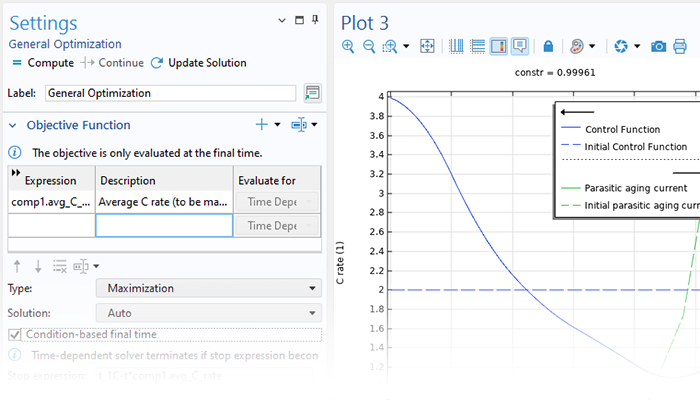The image size is (700, 400).
Task: Edit the Label input field
Action: (x=170, y=93)
